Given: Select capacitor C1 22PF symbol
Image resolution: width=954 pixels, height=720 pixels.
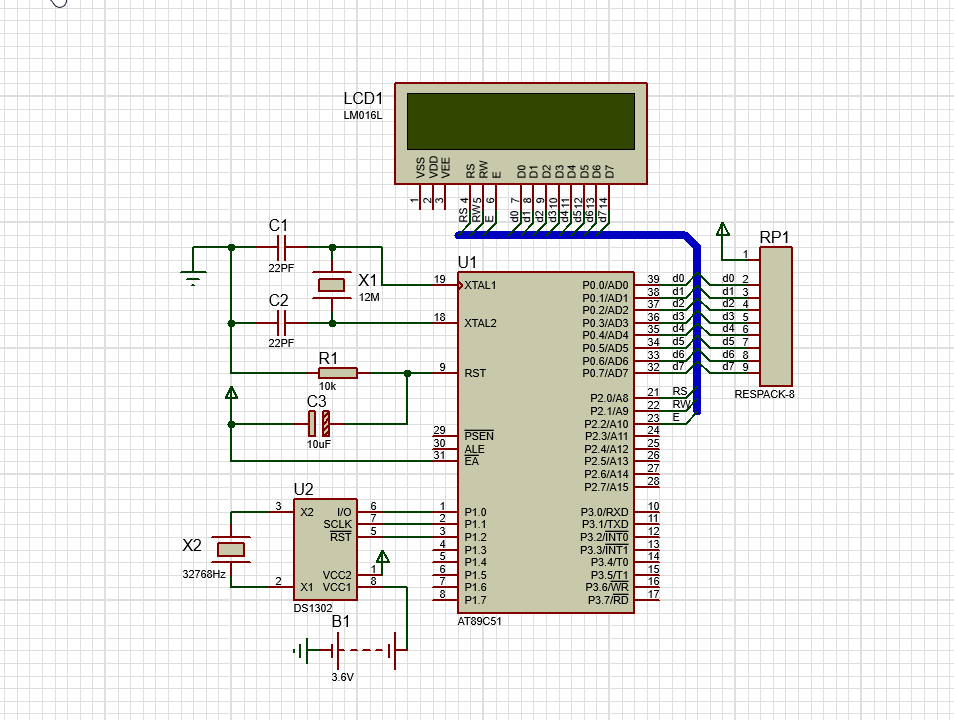Looking at the screenshot, I should pos(281,248).
